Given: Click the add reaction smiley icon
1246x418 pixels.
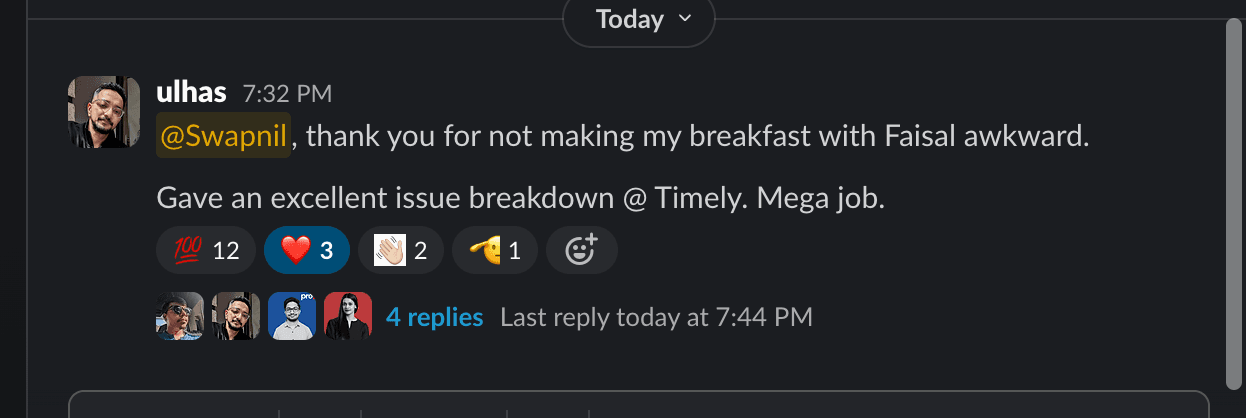Looking at the screenshot, I should pyautogui.click(x=581, y=250).
